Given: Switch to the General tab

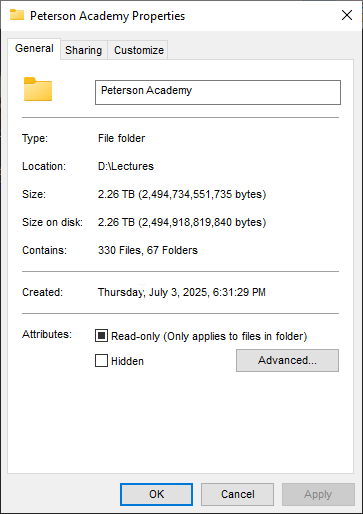Looking at the screenshot, I should pyautogui.click(x=34, y=49).
